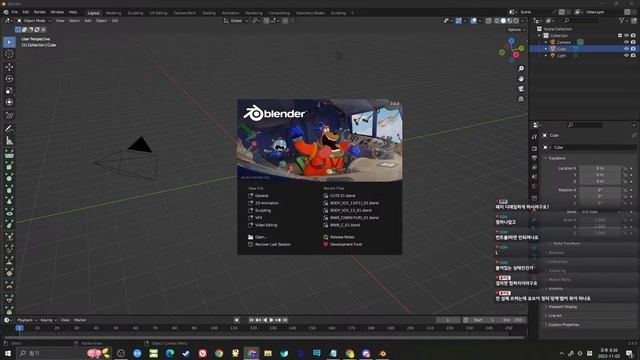The width and height of the screenshot is (640, 360).
Task: Select the Move tool
Action: tap(9, 67)
